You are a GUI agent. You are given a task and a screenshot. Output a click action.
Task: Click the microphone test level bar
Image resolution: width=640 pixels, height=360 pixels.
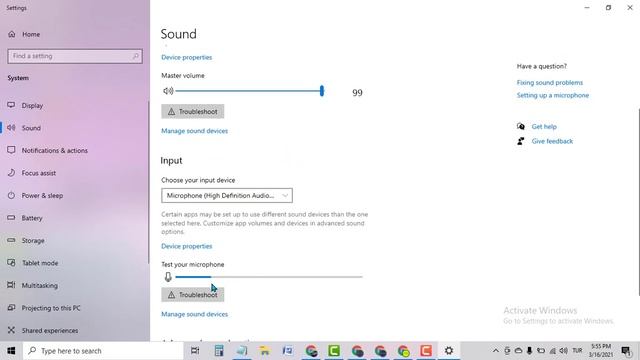coord(269,277)
